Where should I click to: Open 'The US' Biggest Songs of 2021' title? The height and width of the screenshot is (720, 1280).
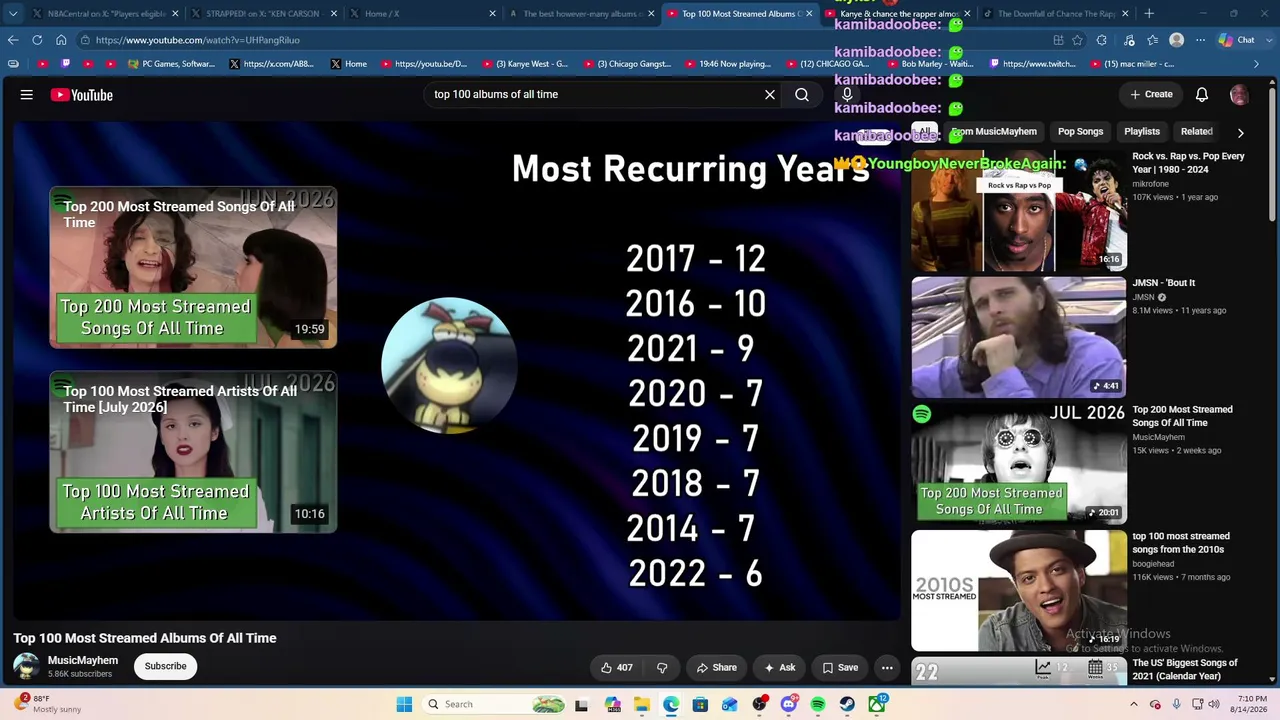coord(1185,669)
